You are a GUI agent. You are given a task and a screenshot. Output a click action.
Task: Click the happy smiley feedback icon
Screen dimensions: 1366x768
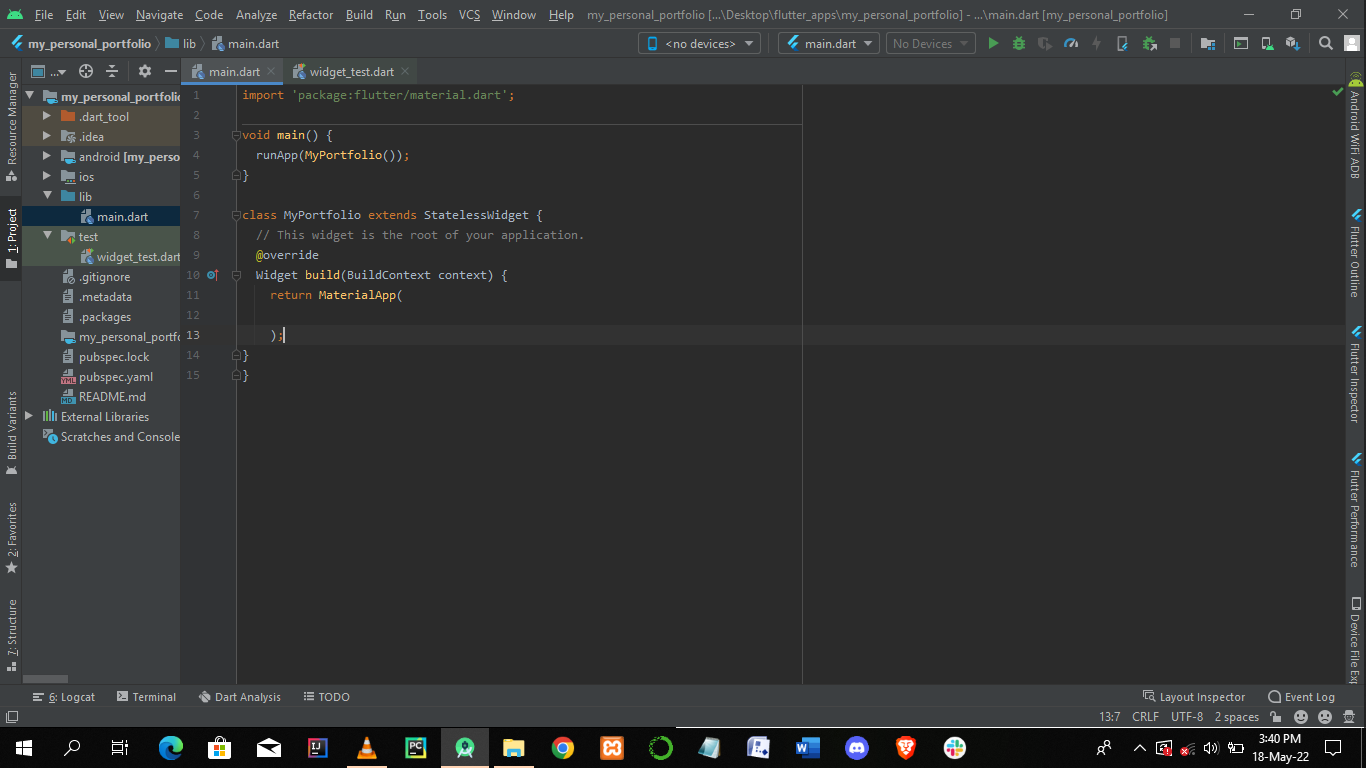(1301, 717)
